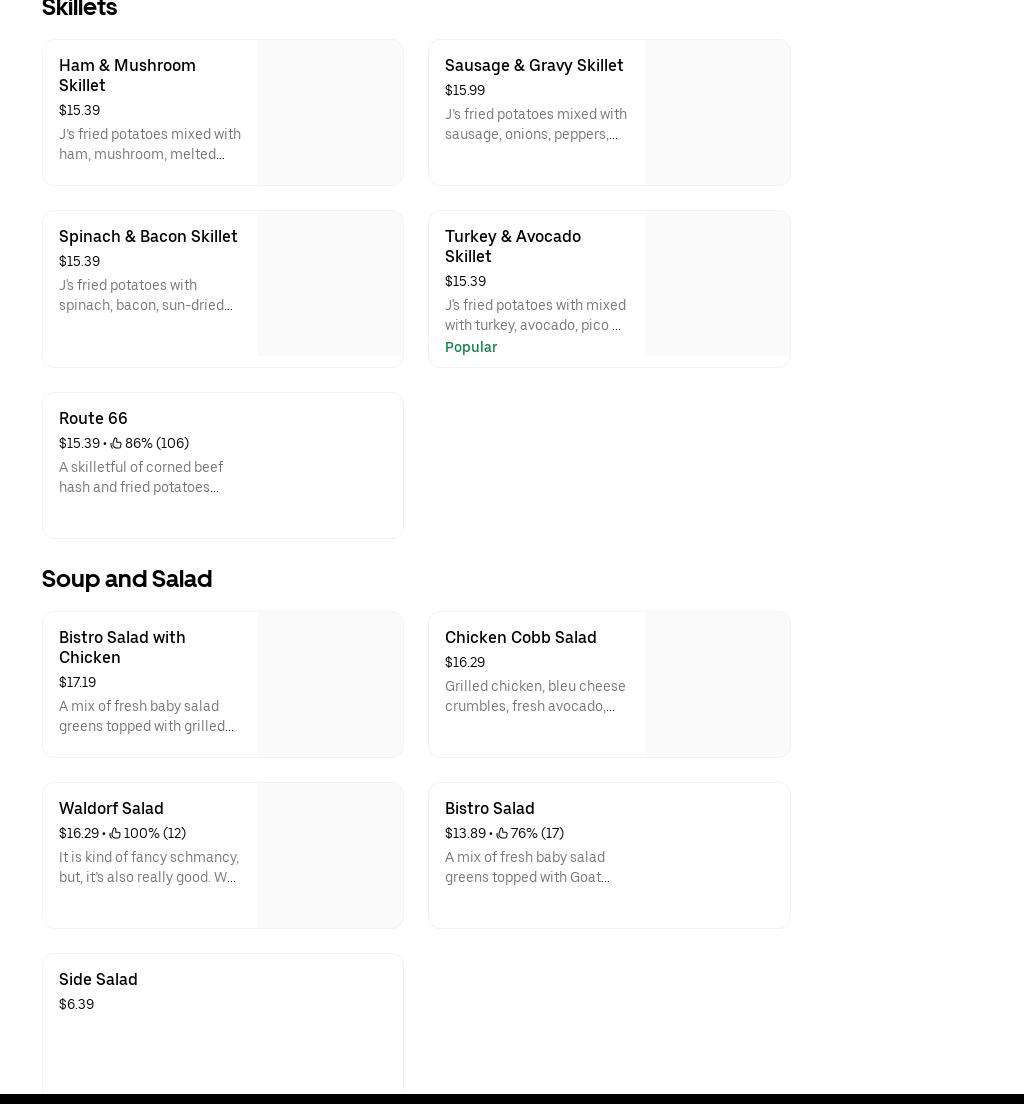Select the Sausage & Gravy Skillet title
The width and height of the screenshot is (1024, 1104).
(x=534, y=65)
